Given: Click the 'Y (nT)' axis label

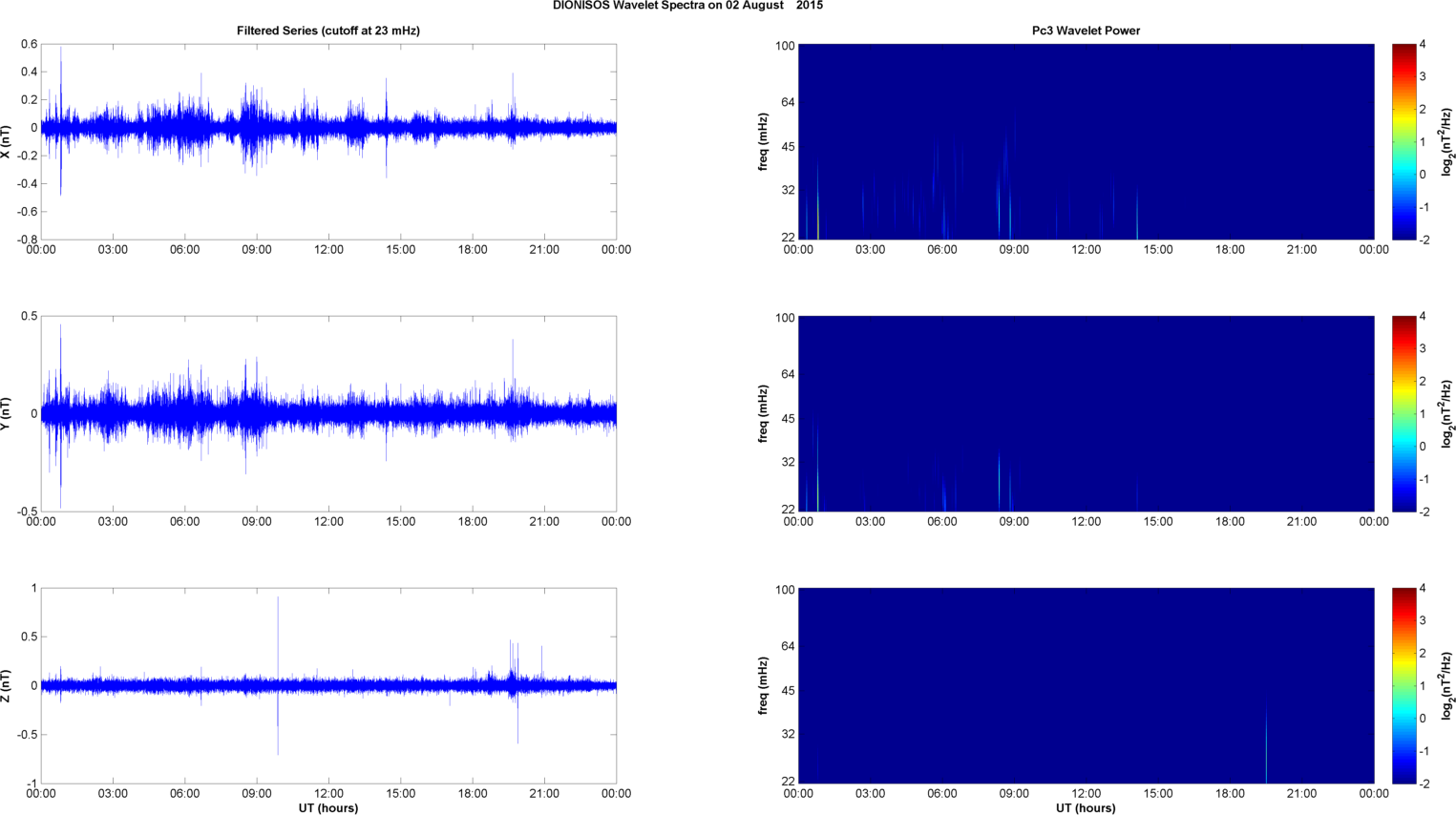Looking at the screenshot, I should [7, 414].
